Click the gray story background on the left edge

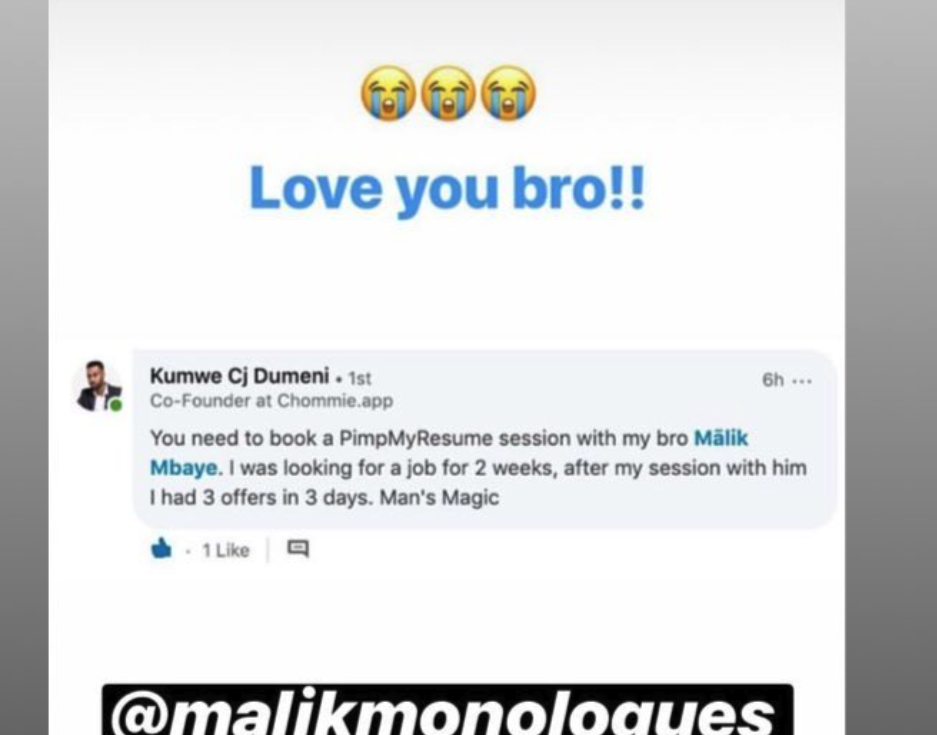click(x=24, y=368)
